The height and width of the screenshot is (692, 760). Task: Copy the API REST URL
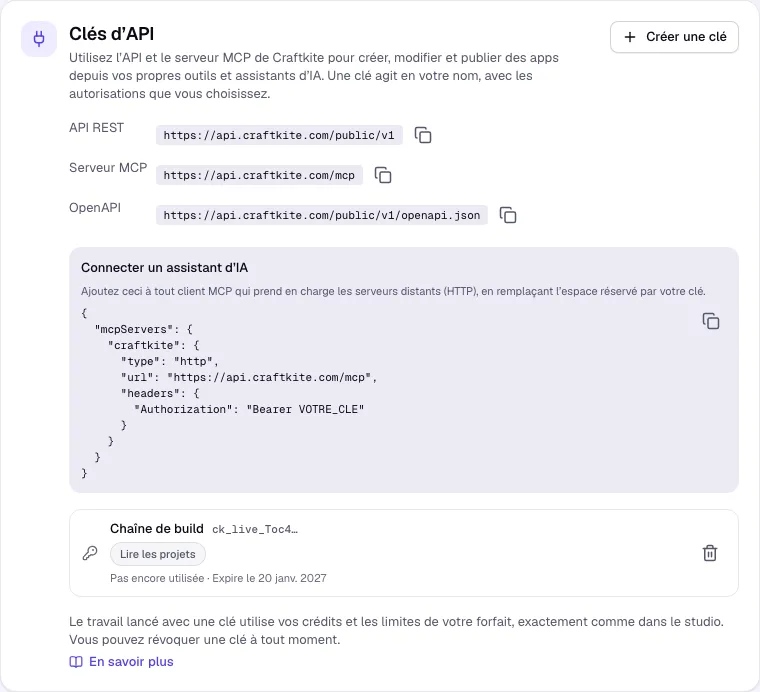coord(423,135)
